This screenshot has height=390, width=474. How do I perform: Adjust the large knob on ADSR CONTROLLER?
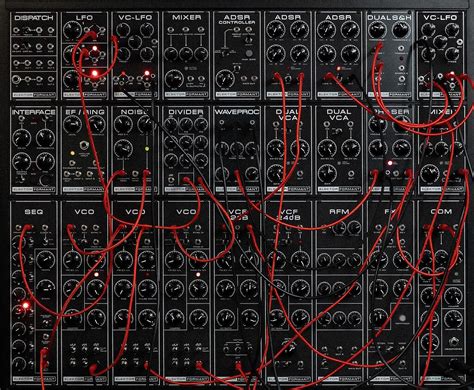click(225, 79)
